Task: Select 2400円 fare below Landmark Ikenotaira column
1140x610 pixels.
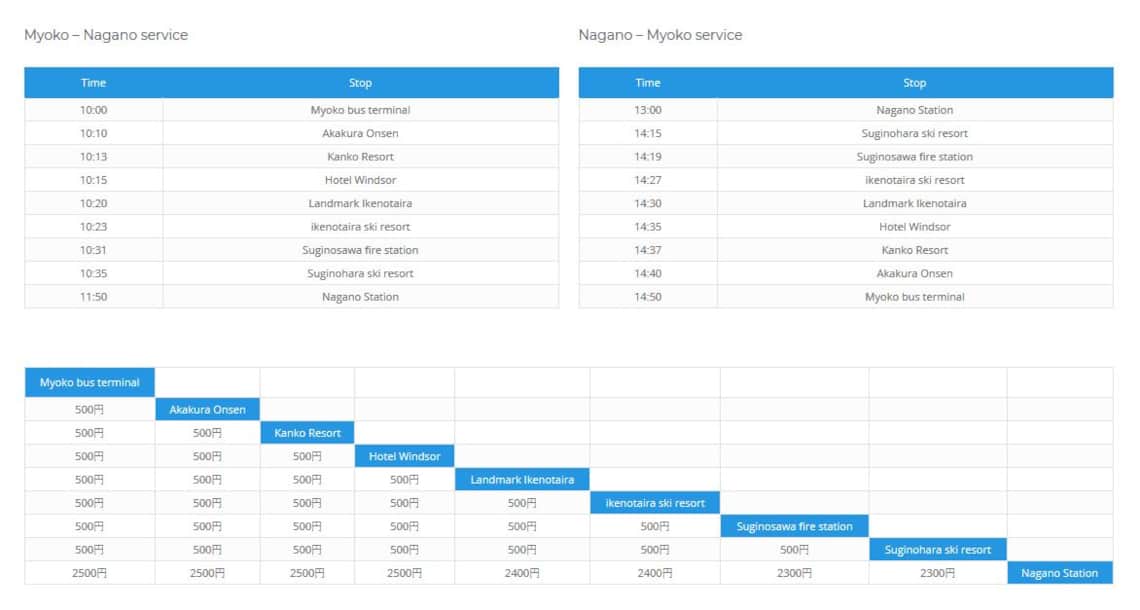Action: (522, 572)
